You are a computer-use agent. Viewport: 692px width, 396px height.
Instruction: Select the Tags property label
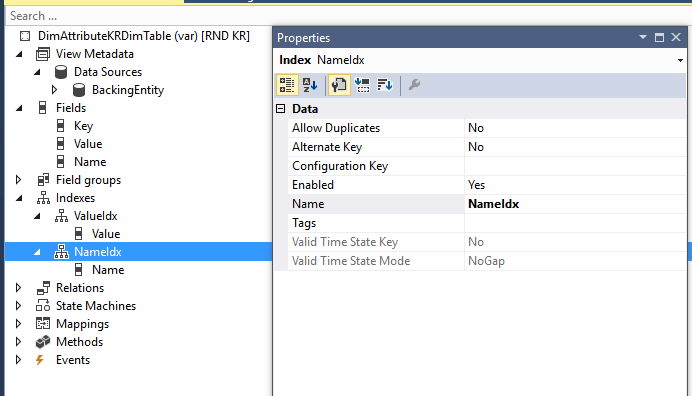point(304,223)
